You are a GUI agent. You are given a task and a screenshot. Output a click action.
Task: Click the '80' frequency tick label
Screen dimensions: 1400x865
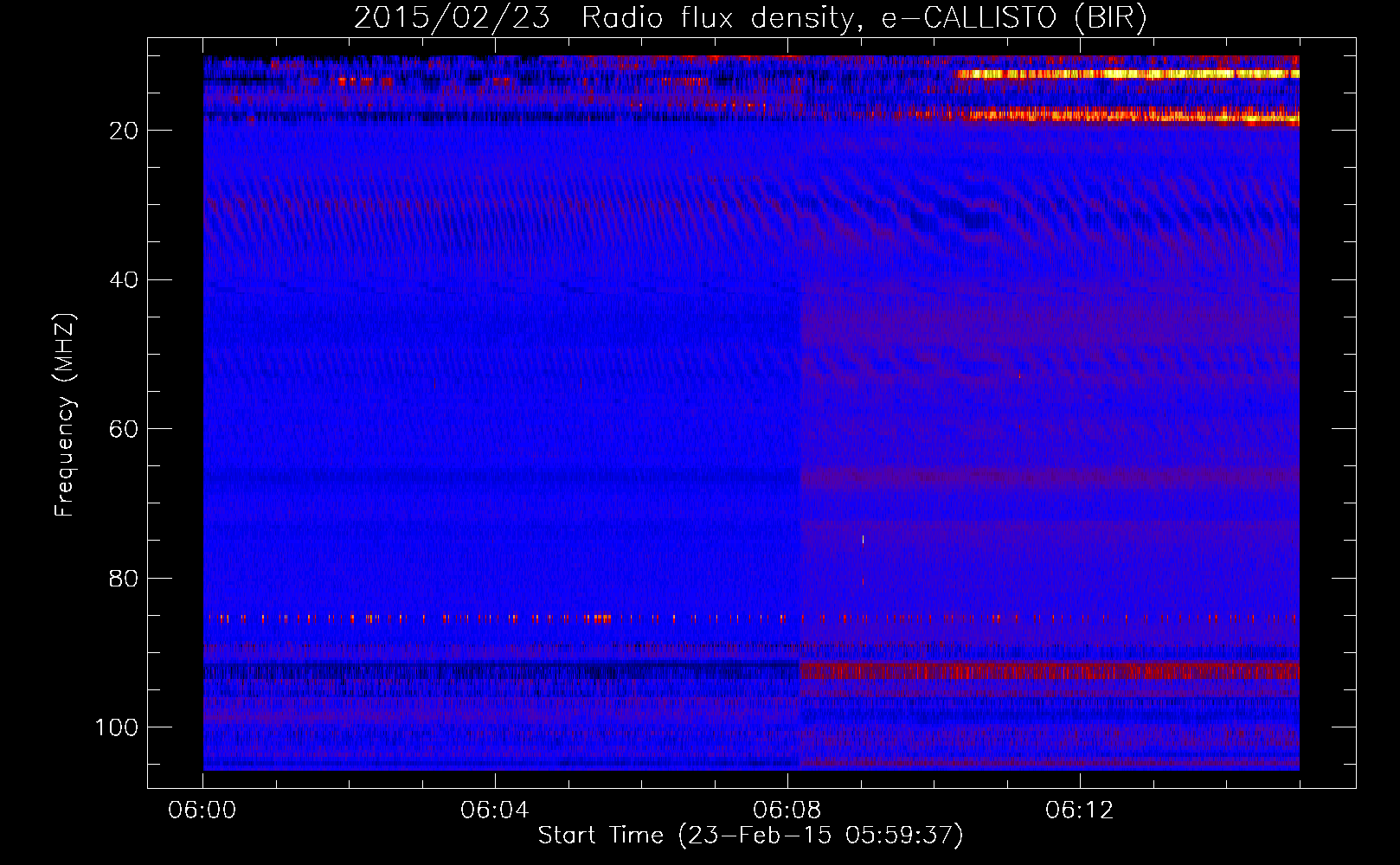point(125,578)
